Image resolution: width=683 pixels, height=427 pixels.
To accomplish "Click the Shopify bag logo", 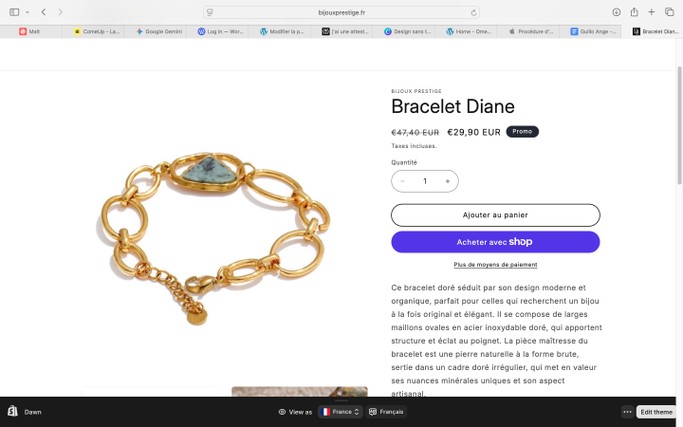I will 13,411.
